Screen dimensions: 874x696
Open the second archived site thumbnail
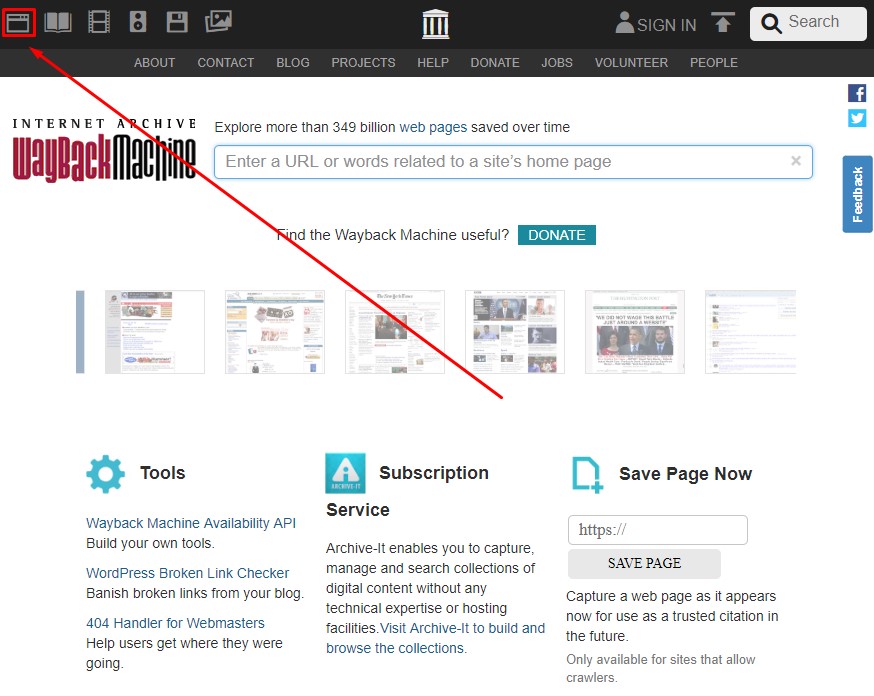click(275, 332)
